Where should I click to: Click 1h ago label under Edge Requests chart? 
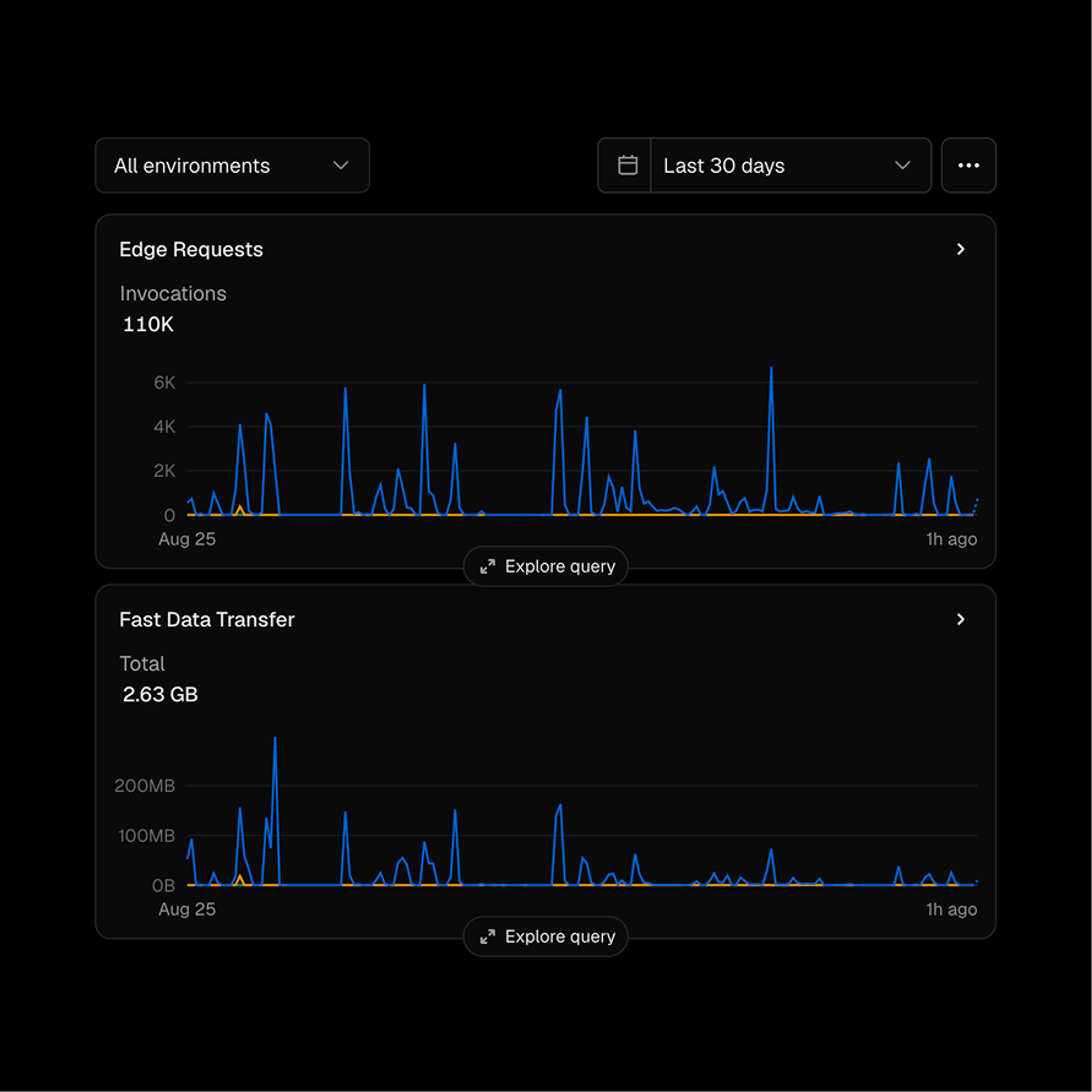(952, 539)
